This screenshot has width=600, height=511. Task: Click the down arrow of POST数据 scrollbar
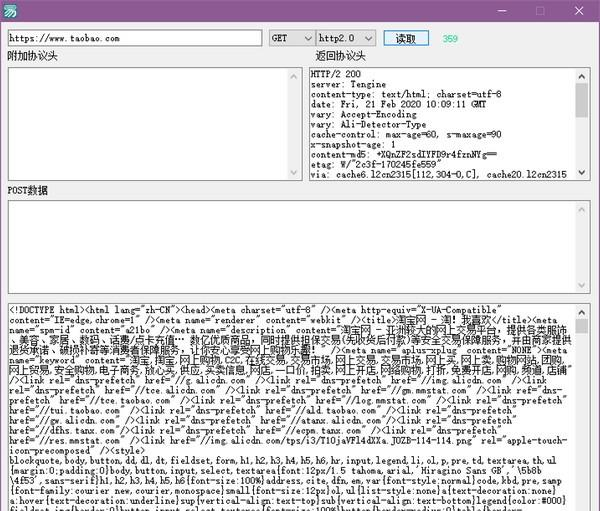click(582, 285)
